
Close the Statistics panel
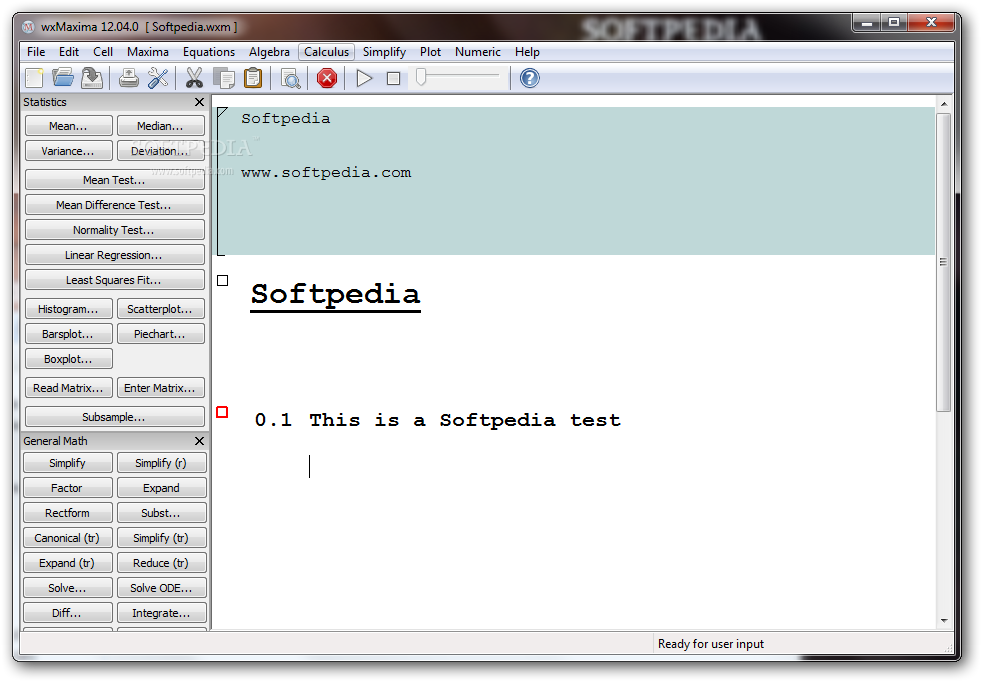tap(199, 102)
